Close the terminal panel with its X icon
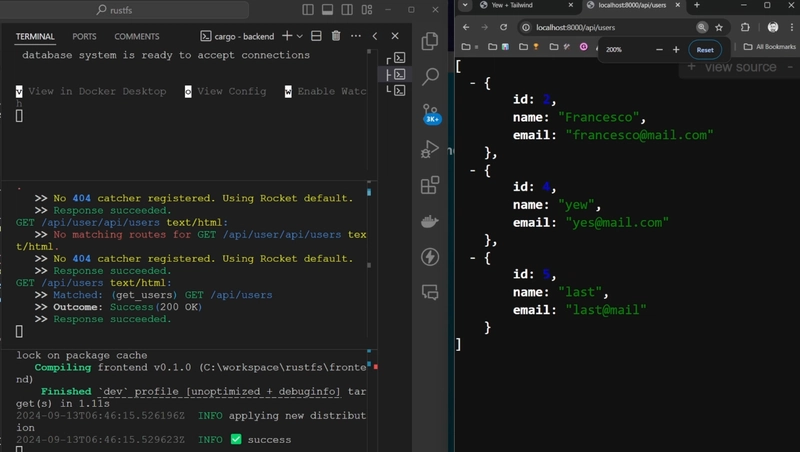 coord(395,36)
